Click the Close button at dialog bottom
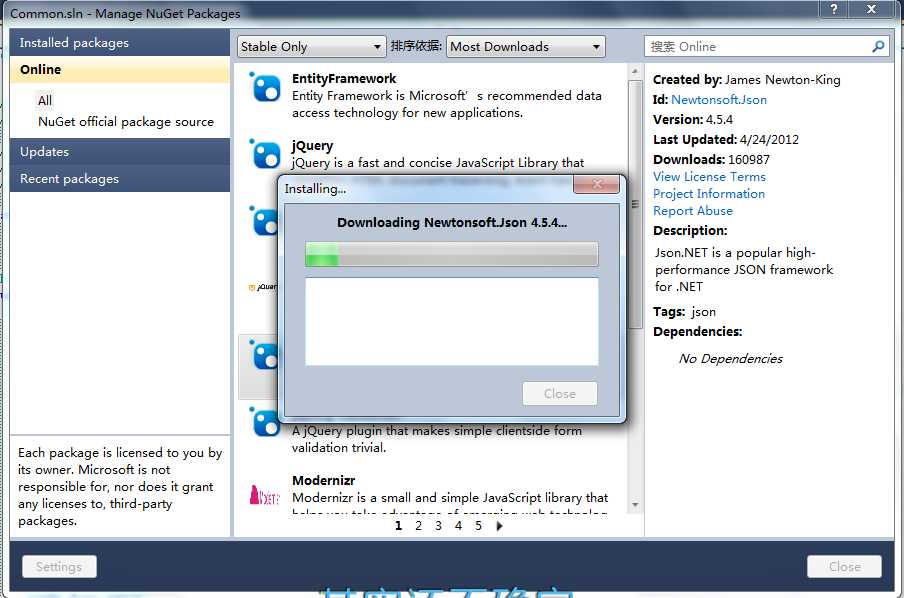Image resolution: width=904 pixels, height=598 pixels. click(x=845, y=567)
